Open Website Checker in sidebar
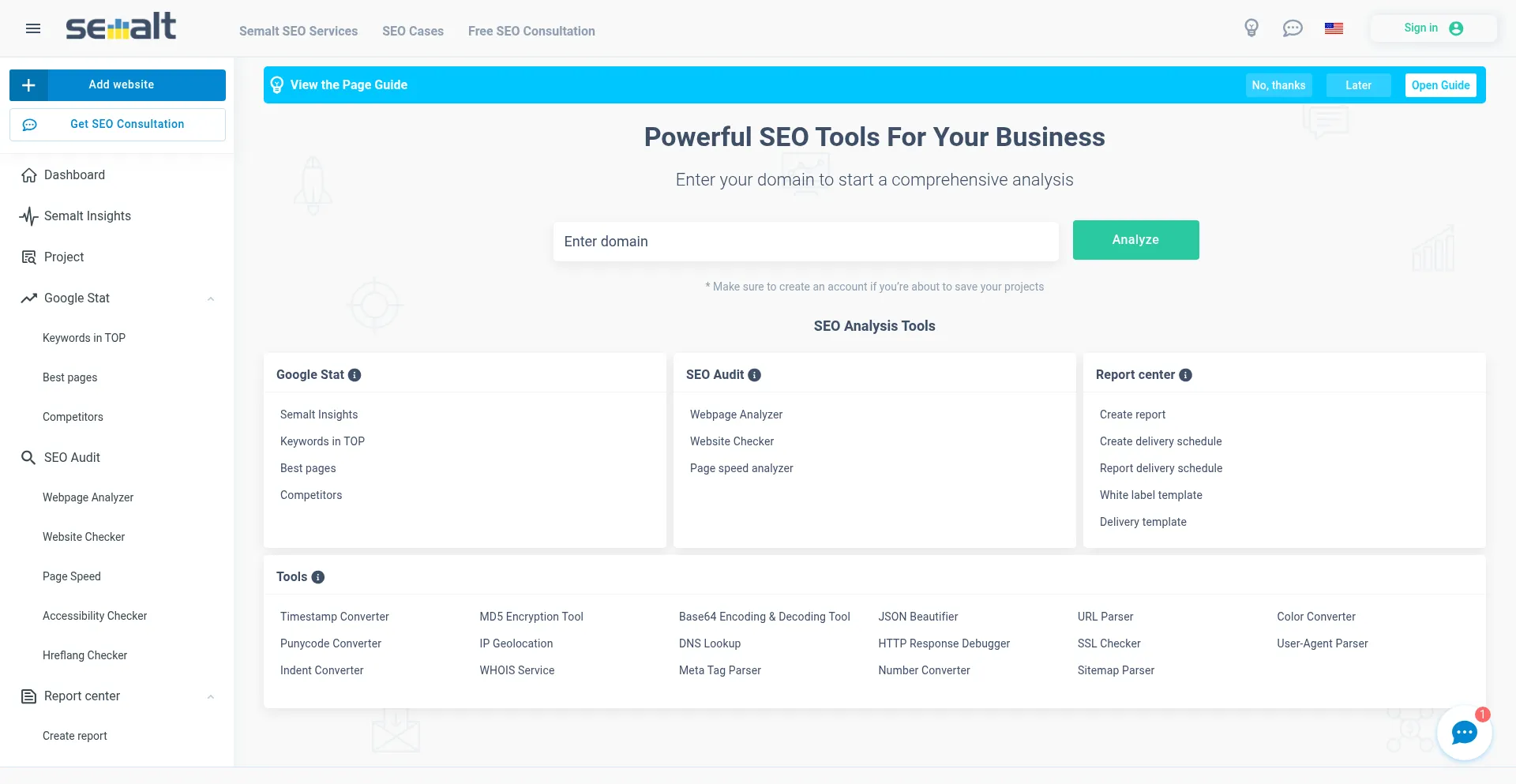This screenshot has height=784, width=1516. [84, 537]
